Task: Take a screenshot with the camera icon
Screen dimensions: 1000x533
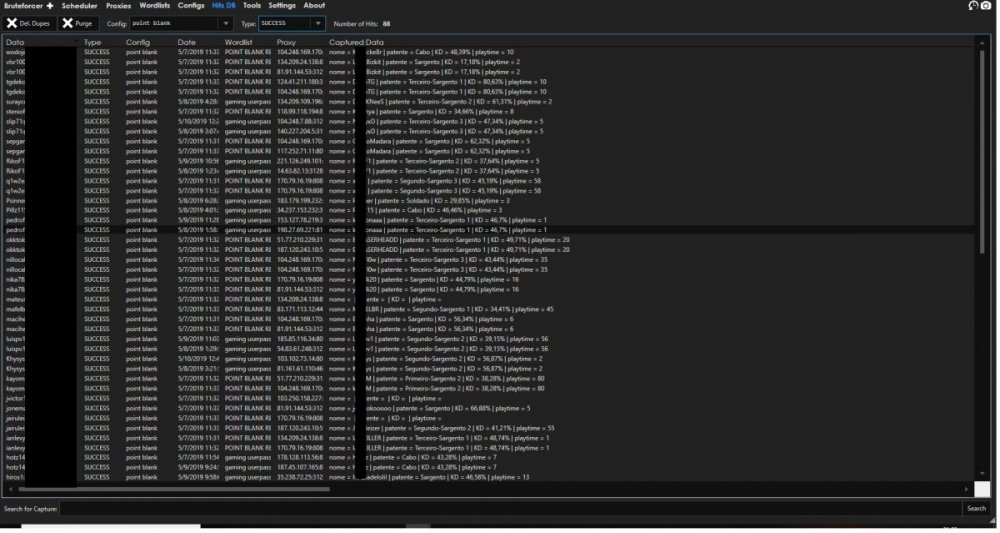Action: tap(986, 6)
